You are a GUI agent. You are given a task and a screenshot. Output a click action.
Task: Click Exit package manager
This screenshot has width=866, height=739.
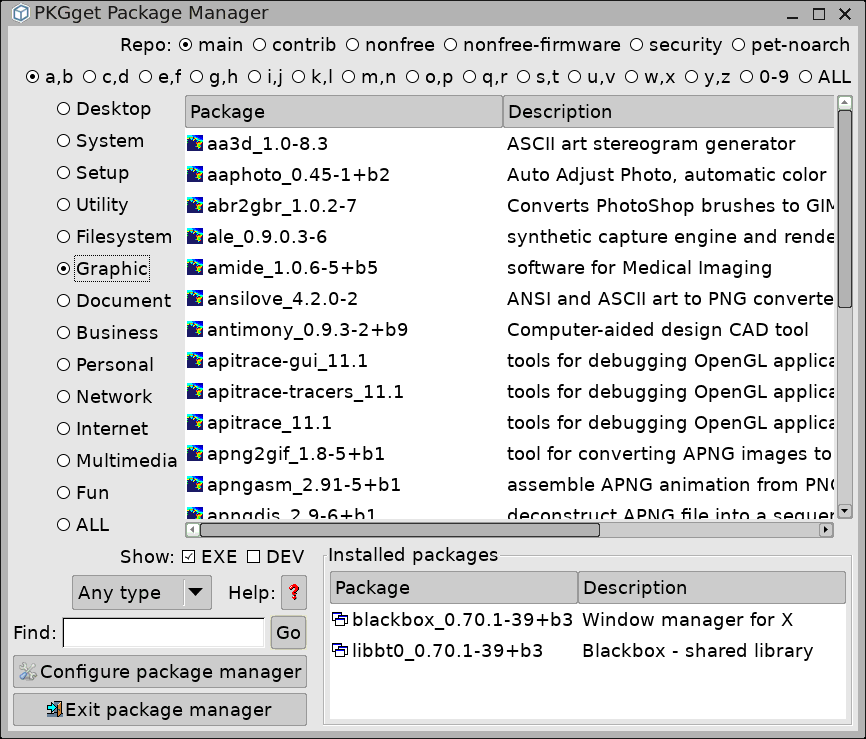pos(160,709)
